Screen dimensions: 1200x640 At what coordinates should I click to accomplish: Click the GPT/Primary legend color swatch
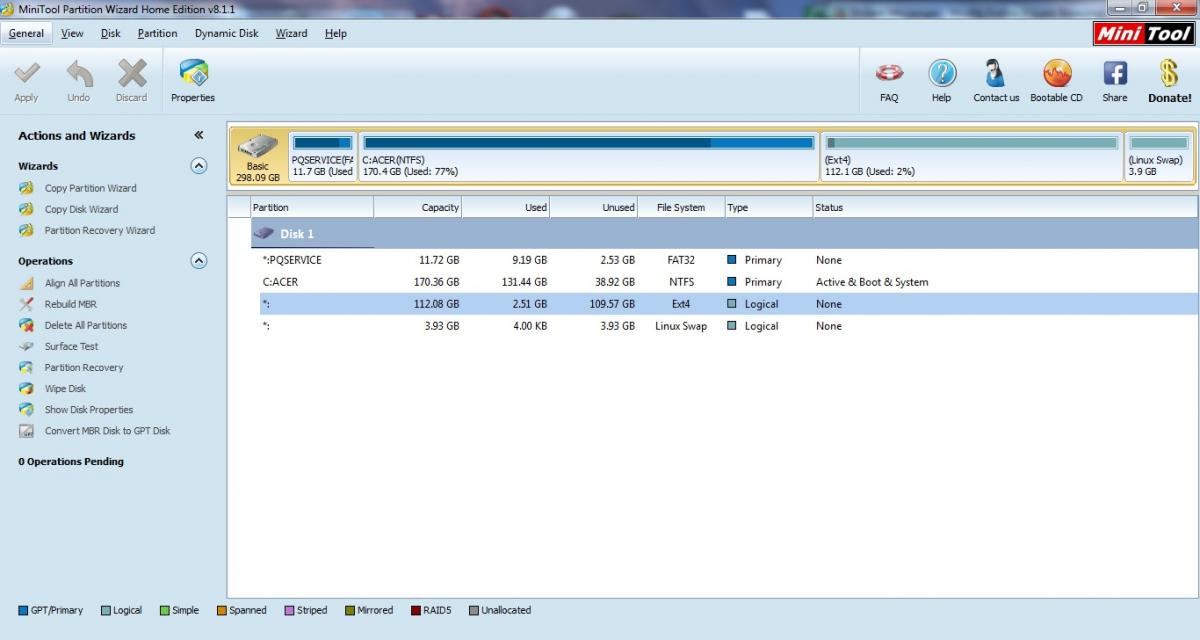click(x=23, y=610)
